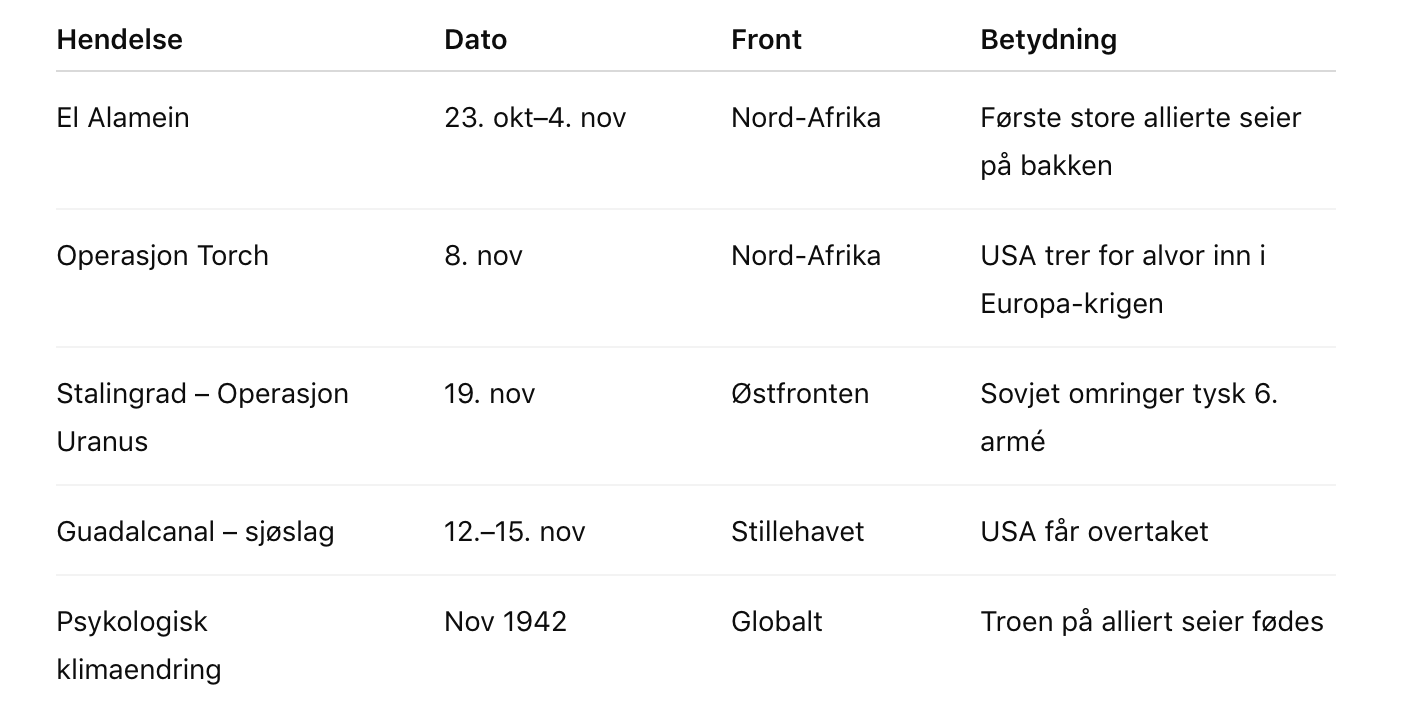Click the Stalingrad – Operasjon Uranus cell
The width and height of the screenshot is (1406, 725).
pyautogui.click(x=202, y=417)
